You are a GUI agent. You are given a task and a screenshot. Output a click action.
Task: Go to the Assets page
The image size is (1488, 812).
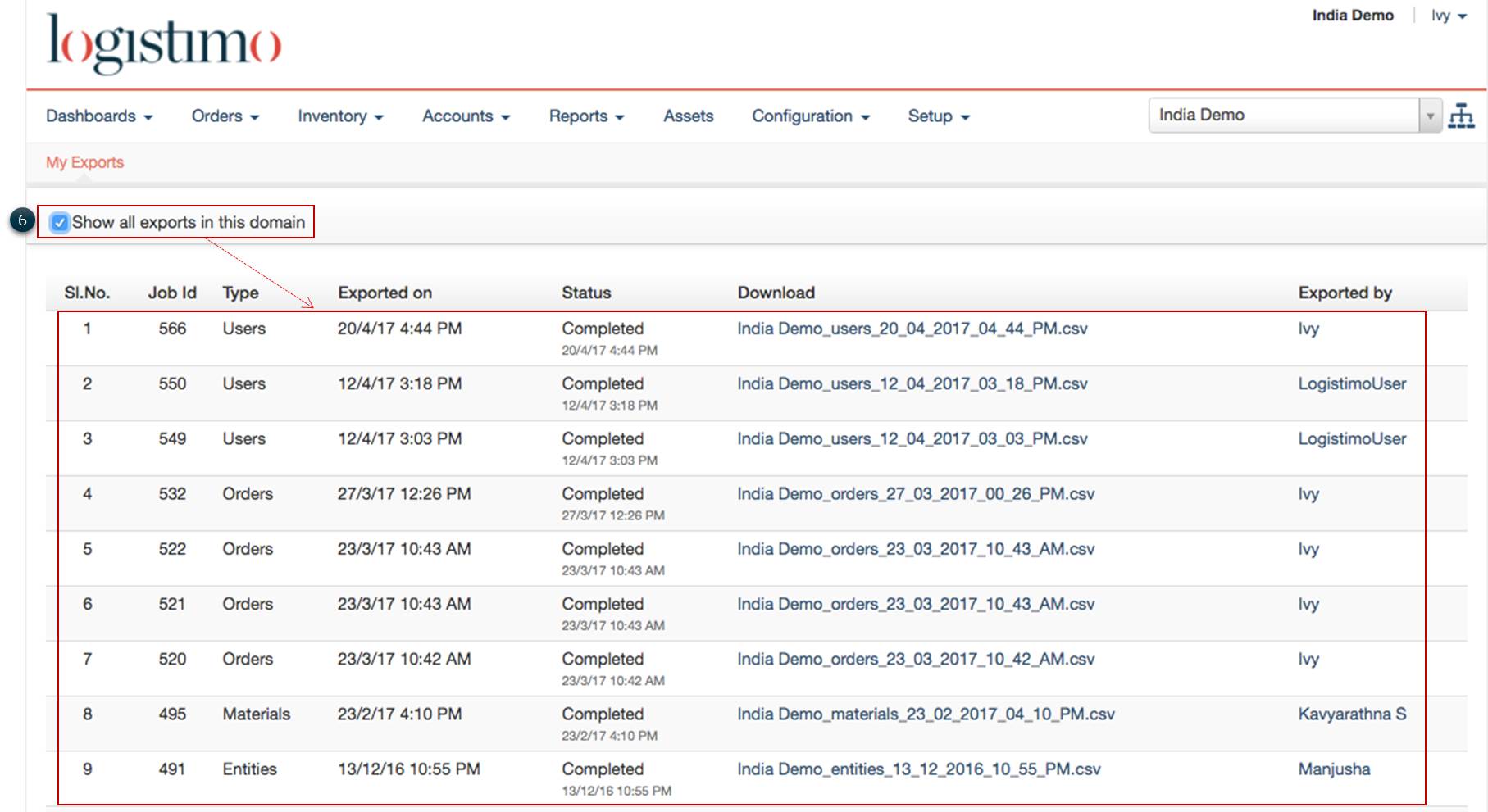[689, 116]
